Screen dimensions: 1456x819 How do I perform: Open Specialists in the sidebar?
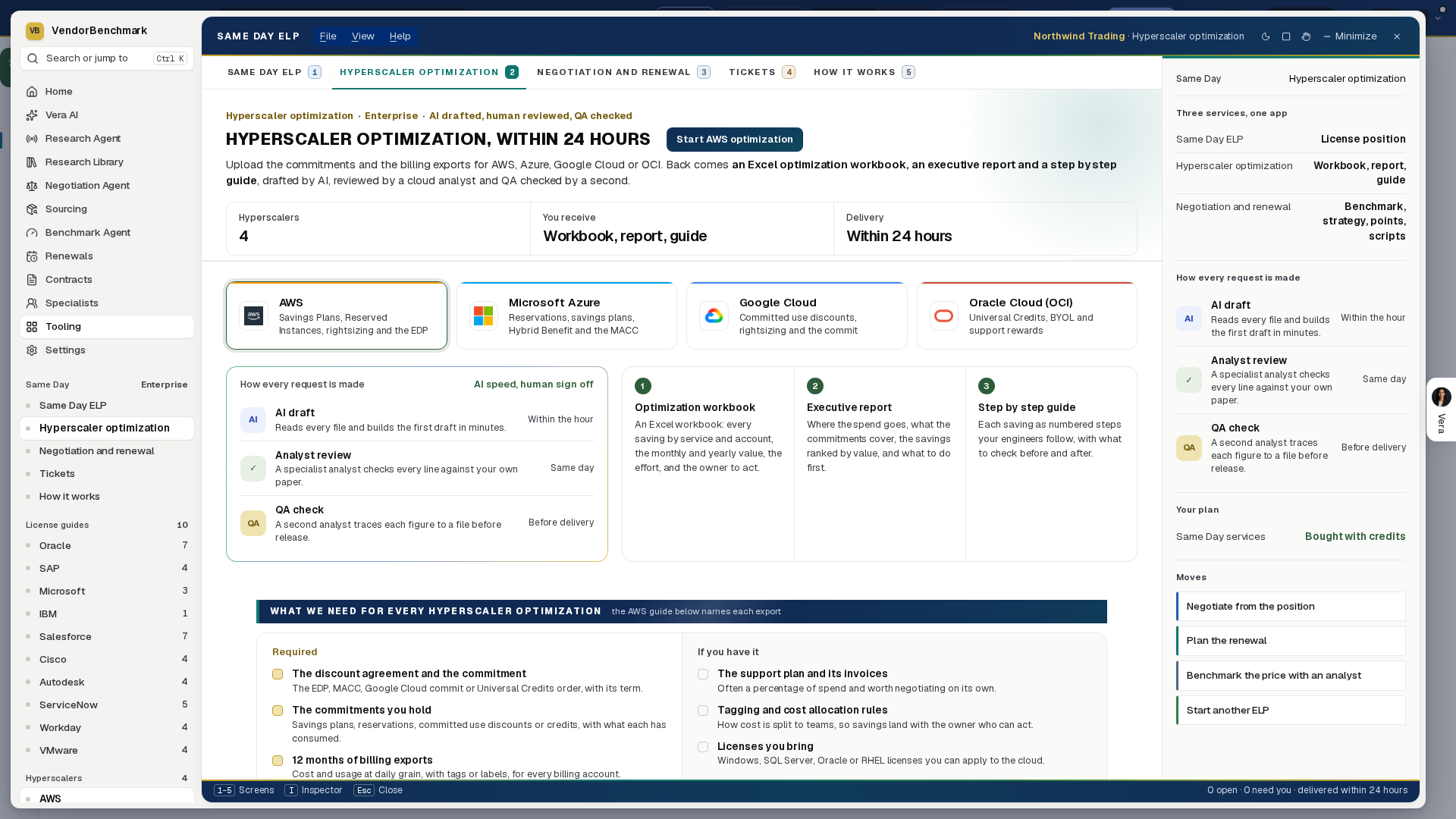[107, 303]
